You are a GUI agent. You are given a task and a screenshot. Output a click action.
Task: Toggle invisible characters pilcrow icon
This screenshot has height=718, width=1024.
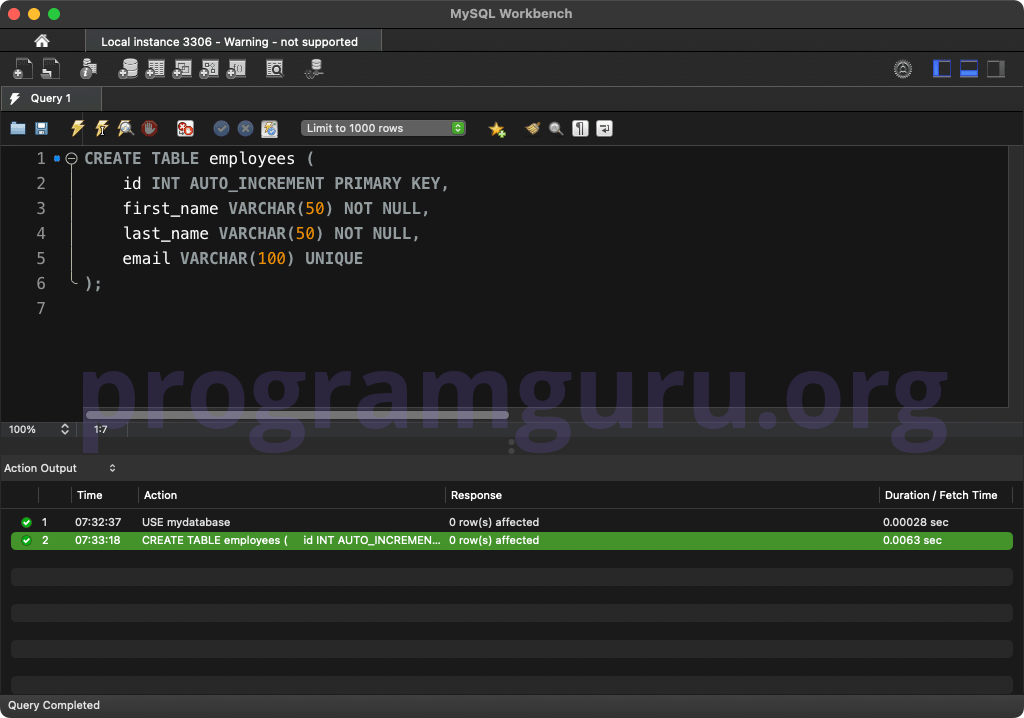click(x=580, y=128)
